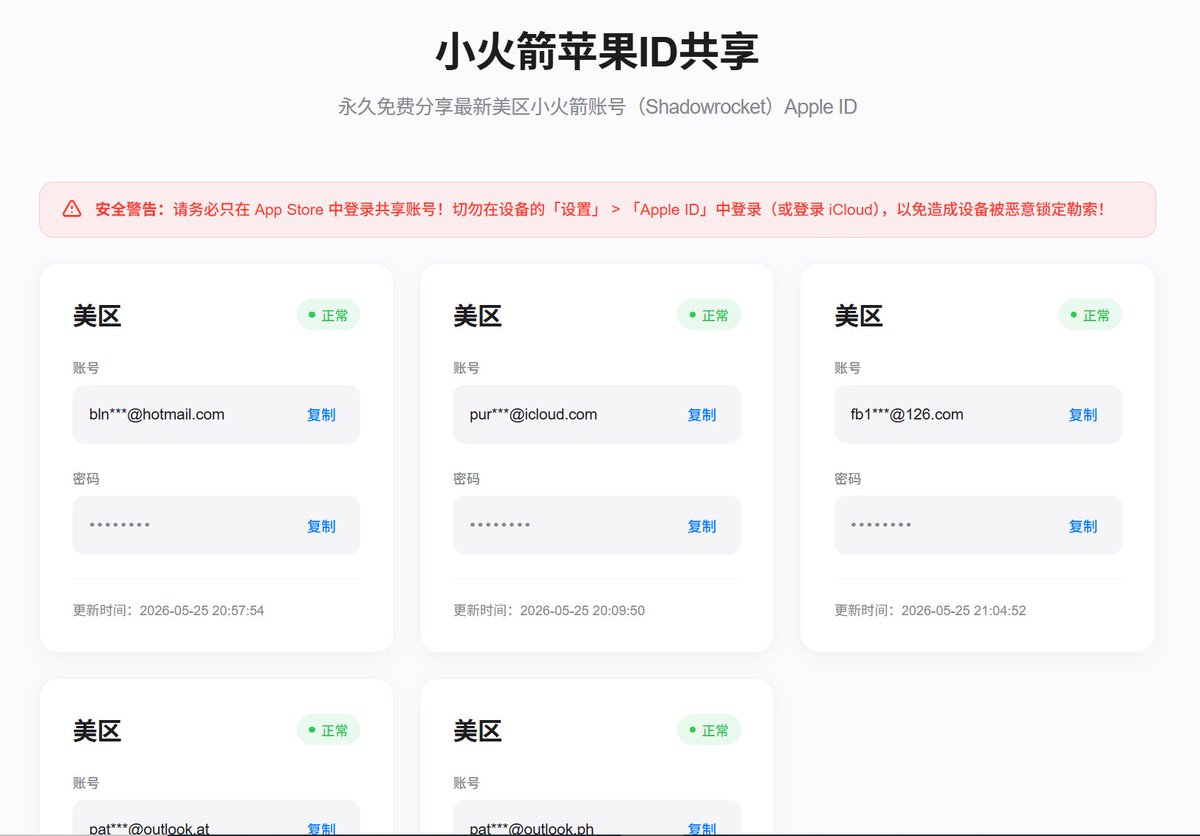This screenshot has height=836, width=1200.
Task: Click the pur***@icloud.com account field
Action: click(x=597, y=414)
